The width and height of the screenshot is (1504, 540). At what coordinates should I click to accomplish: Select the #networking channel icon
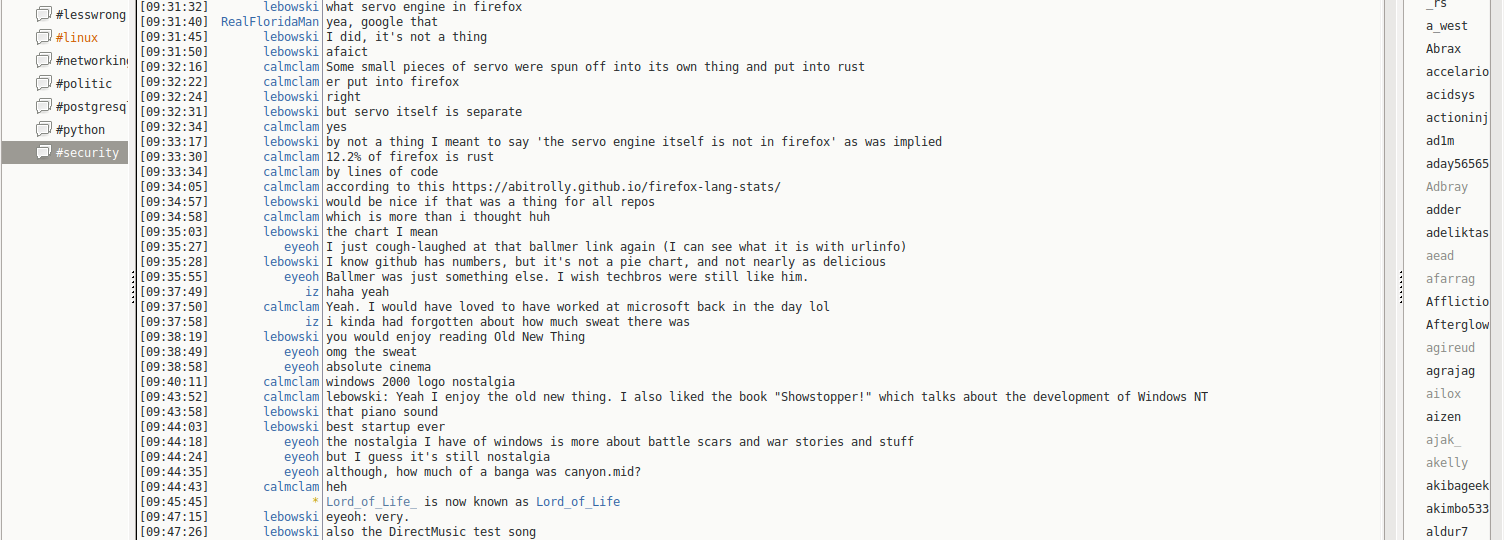[x=43, y=61]
